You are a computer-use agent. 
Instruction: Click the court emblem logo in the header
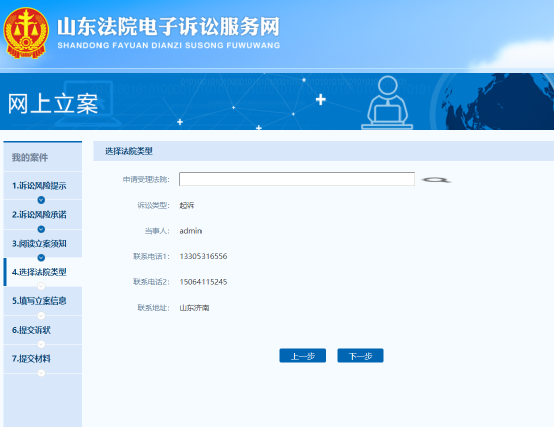tap(26, 33)
